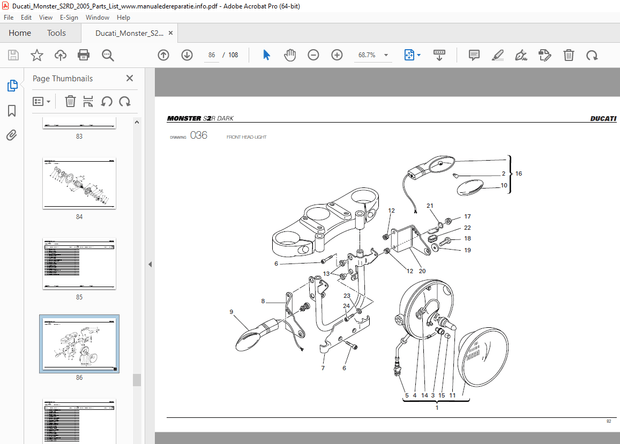The height and width of the screenshot is (444, 620).
Task: Activate the Hand pan tool
Action: click(x=290, y=55)
